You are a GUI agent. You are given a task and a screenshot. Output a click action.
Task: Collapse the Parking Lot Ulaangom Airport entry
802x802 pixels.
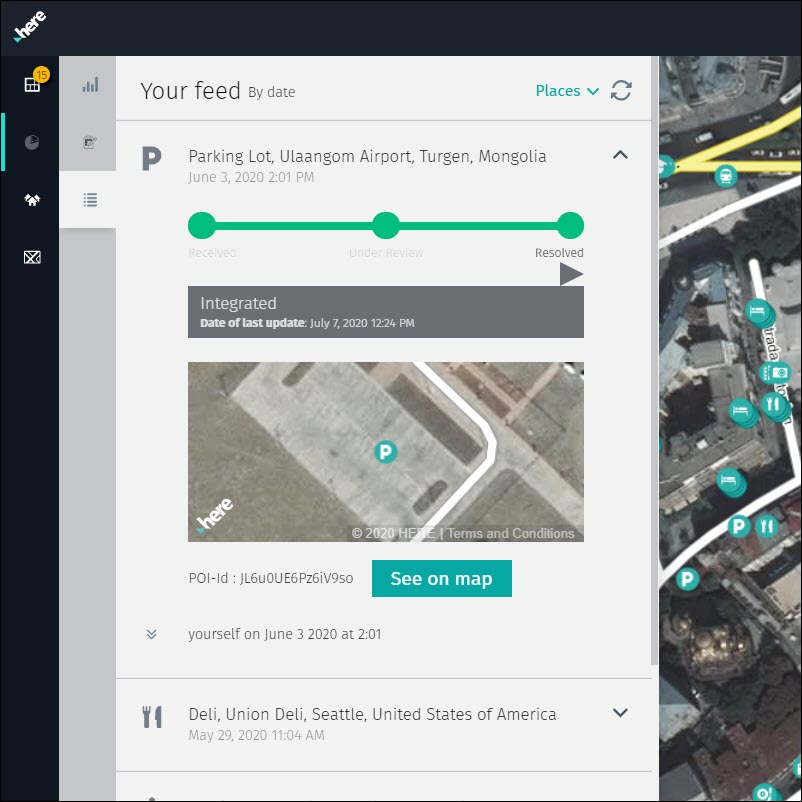[x=620, y=154]
